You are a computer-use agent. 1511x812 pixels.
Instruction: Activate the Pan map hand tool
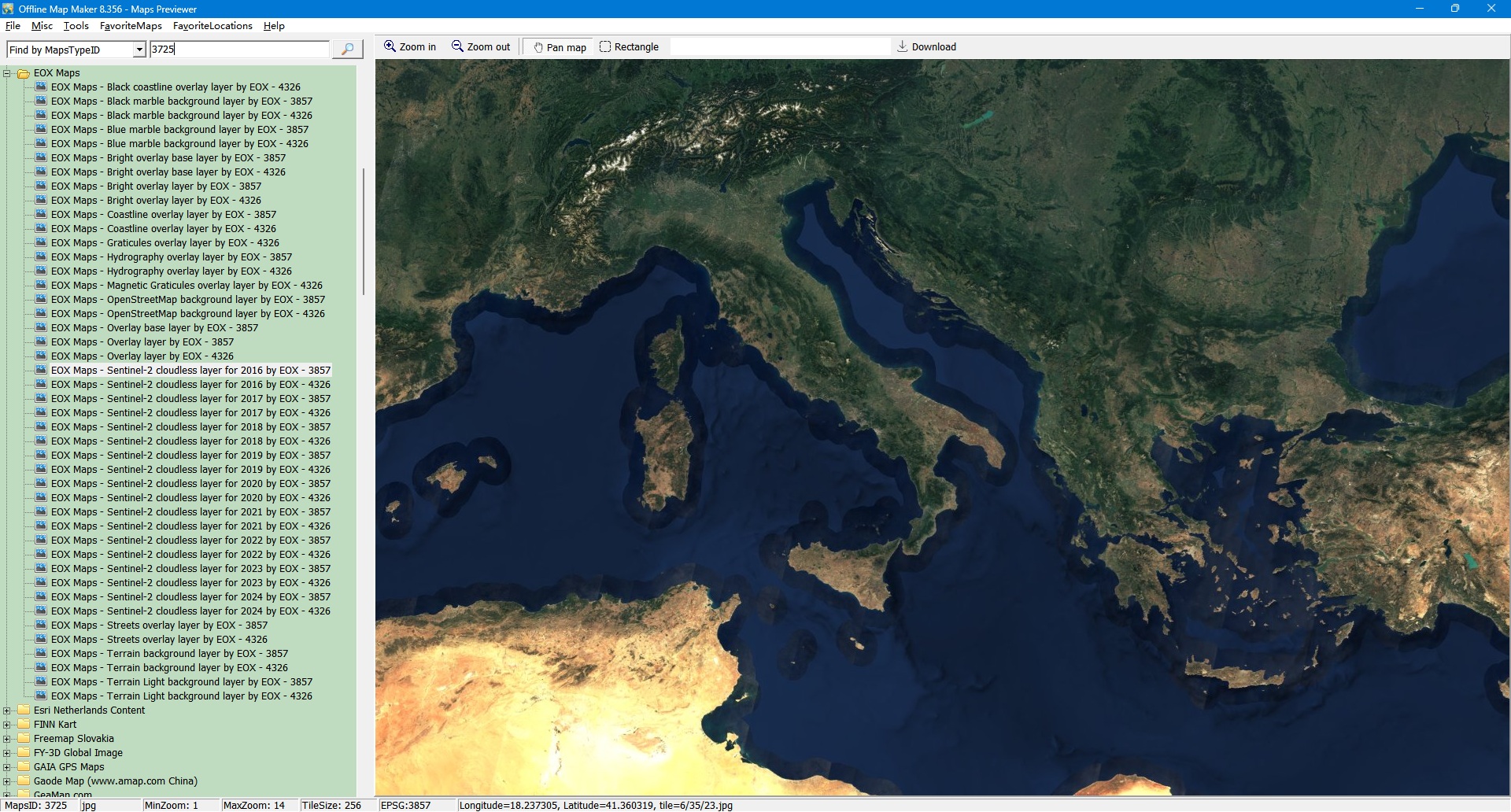point(560,47)
